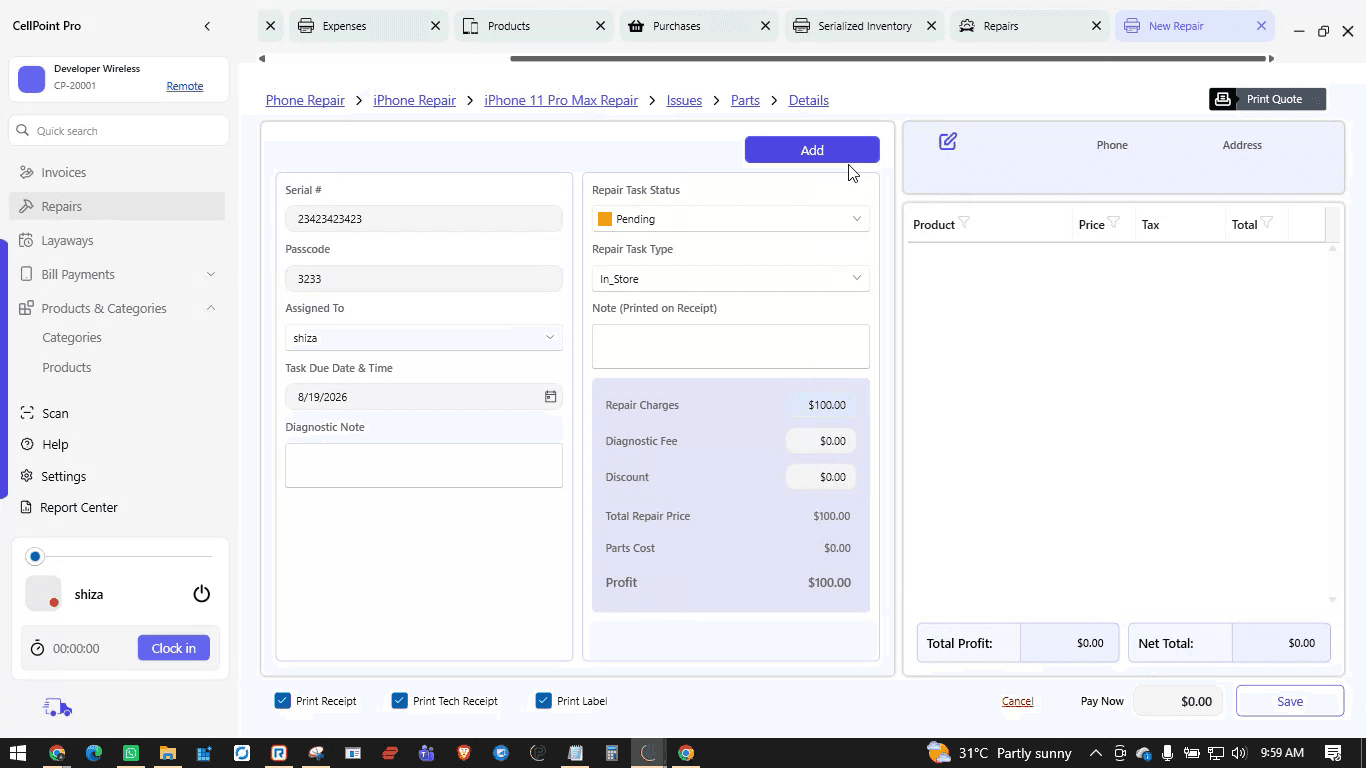Click the Add button

(x=812, y=150)
